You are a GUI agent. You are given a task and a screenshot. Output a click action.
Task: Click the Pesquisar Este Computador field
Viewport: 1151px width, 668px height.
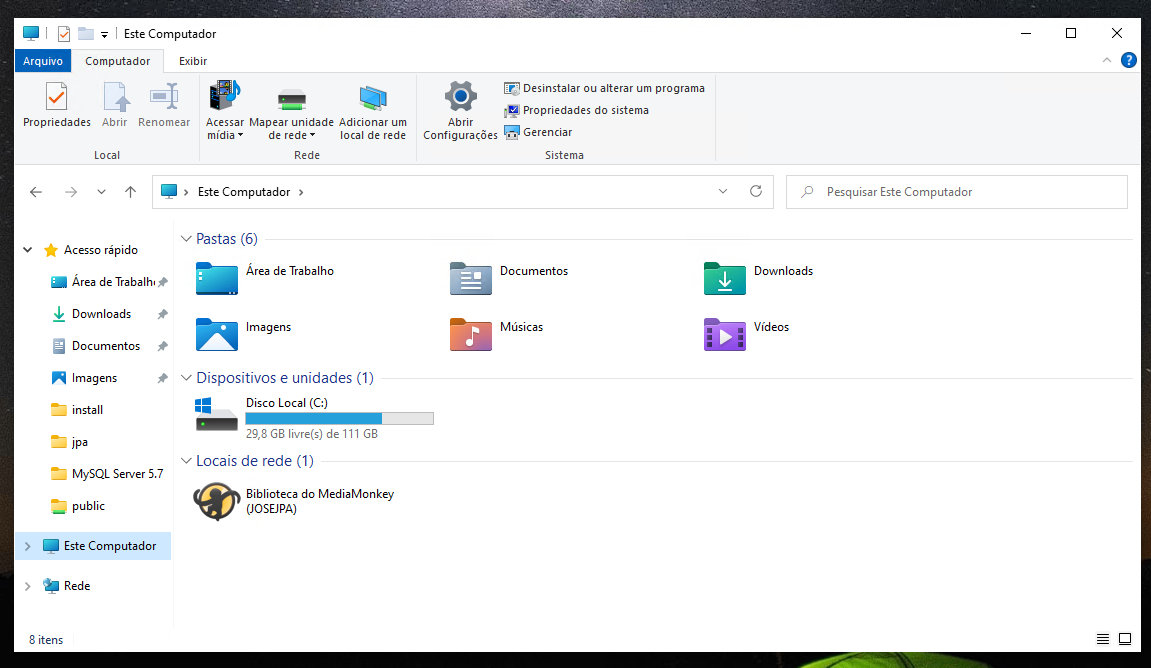[956, 192]
